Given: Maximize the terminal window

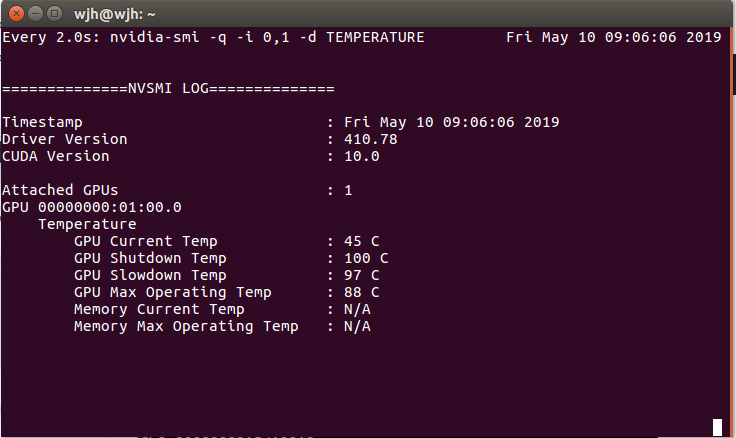Looking at the screenshot, I should 54,14.
